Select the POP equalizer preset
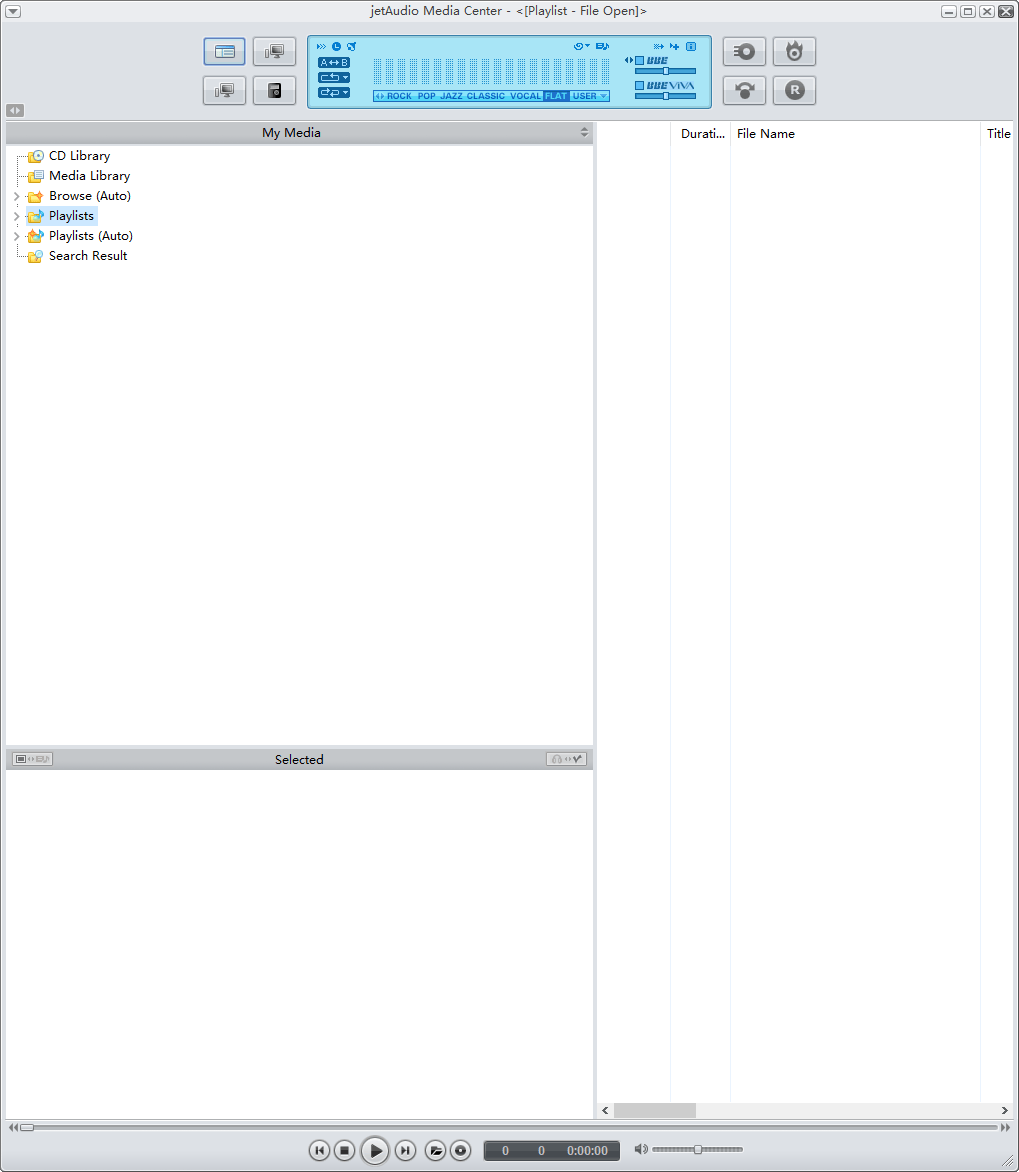1019x1172 pixels. click(426, 96)
